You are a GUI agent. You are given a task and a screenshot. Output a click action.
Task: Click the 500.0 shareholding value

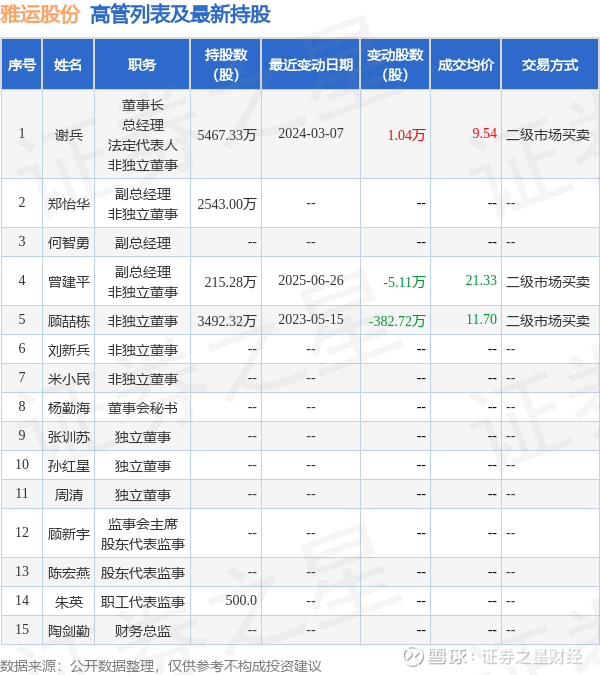point(241,600)
